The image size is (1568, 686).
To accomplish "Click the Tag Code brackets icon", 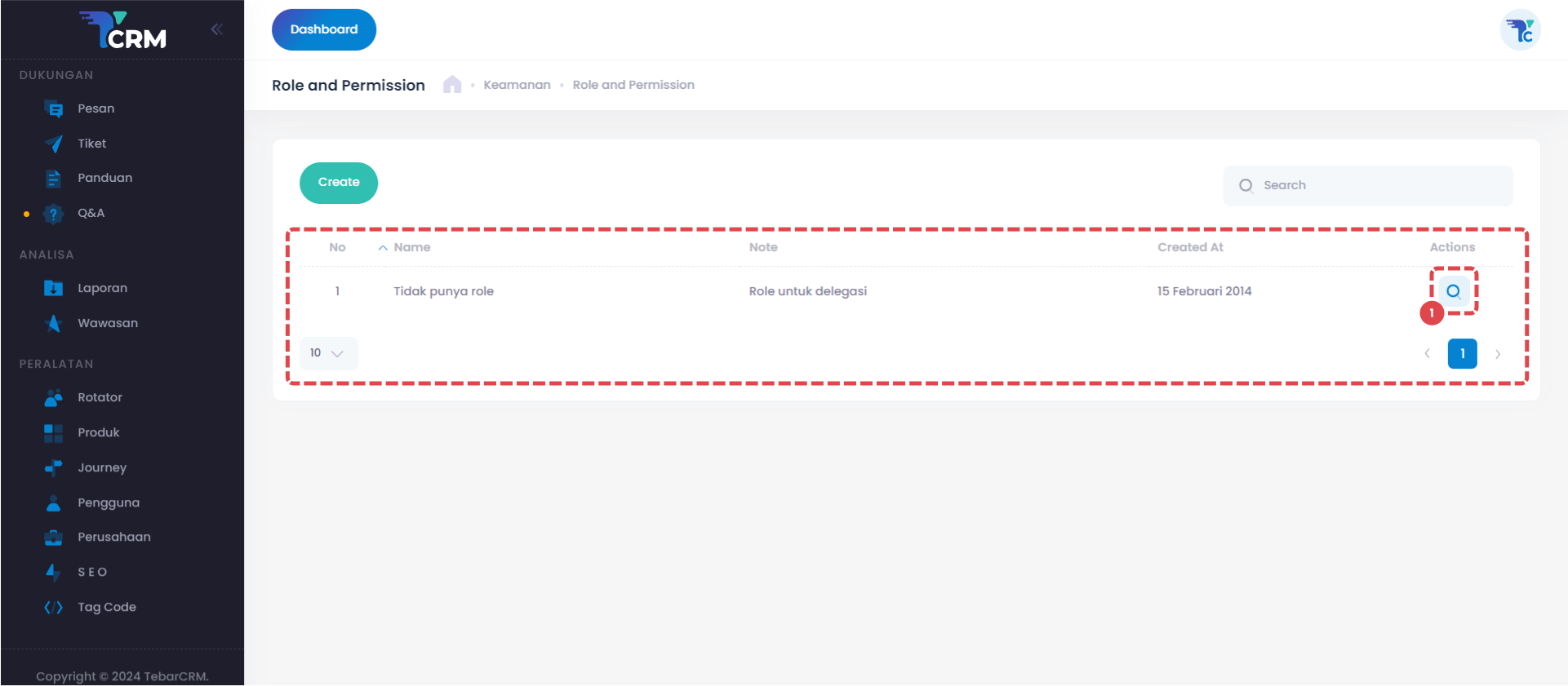I will click(x=54, y=608).
